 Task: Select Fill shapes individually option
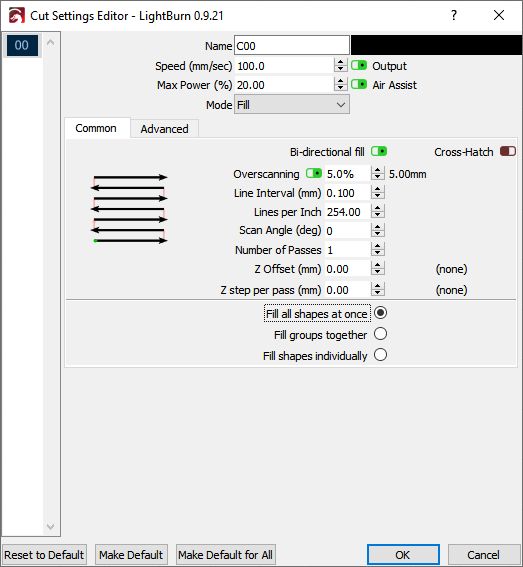click(x=380, y=355)
